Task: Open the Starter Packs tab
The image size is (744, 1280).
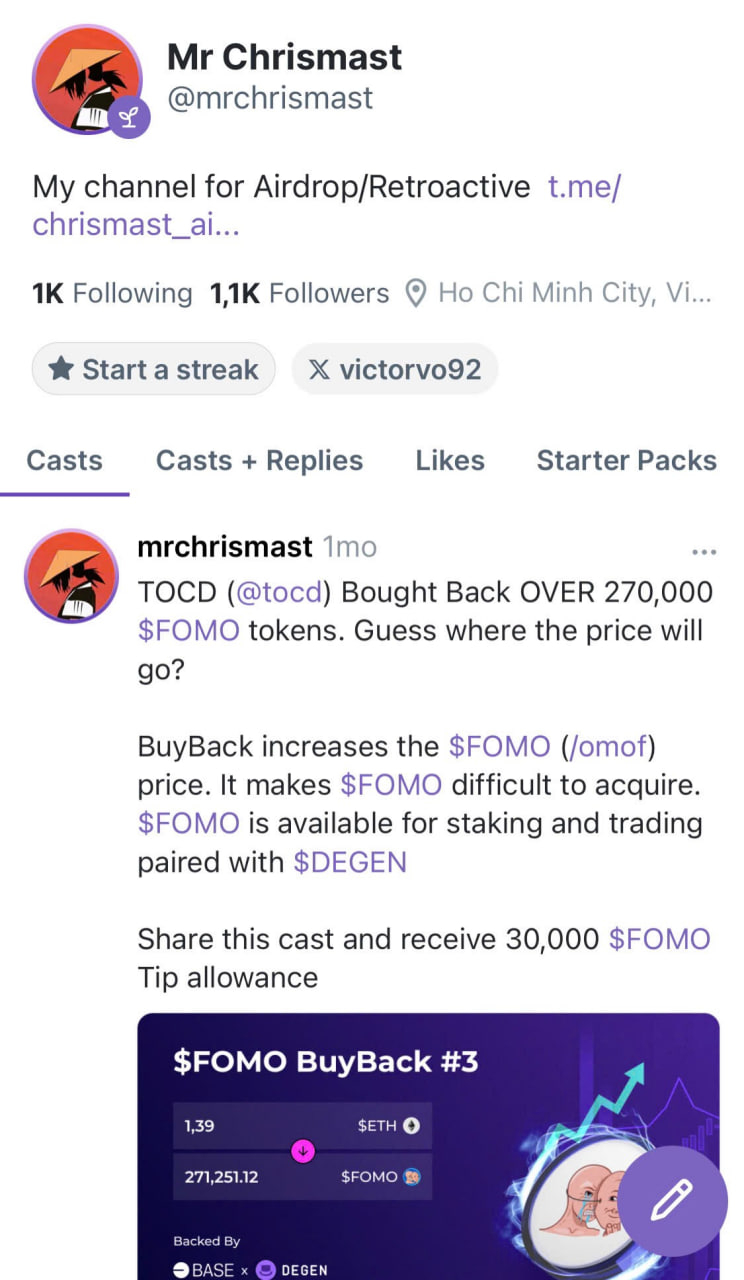Action: pos(627,460)
